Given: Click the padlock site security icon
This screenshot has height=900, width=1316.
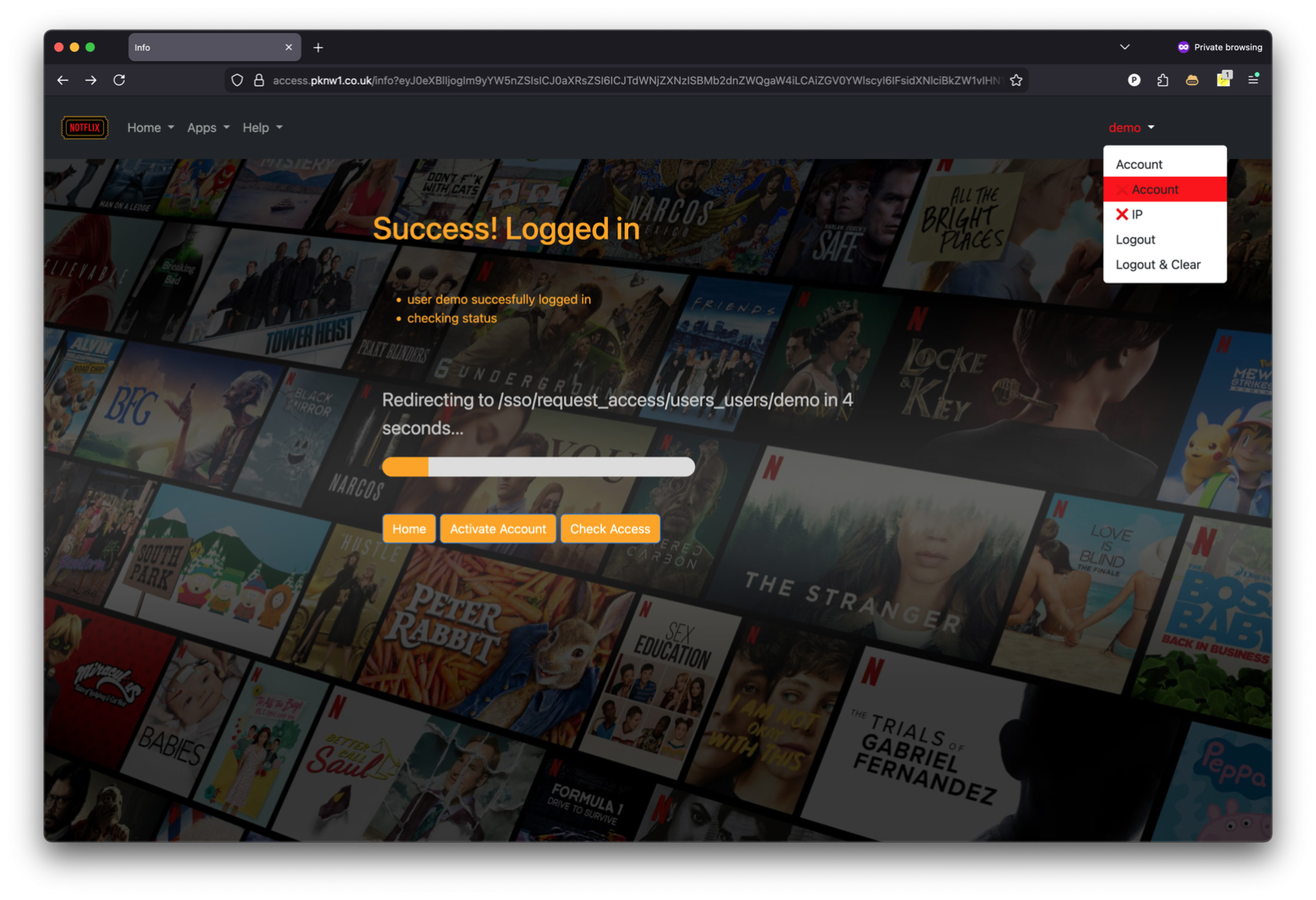Looking at the screenshot, I should click(x=258, y=80).
